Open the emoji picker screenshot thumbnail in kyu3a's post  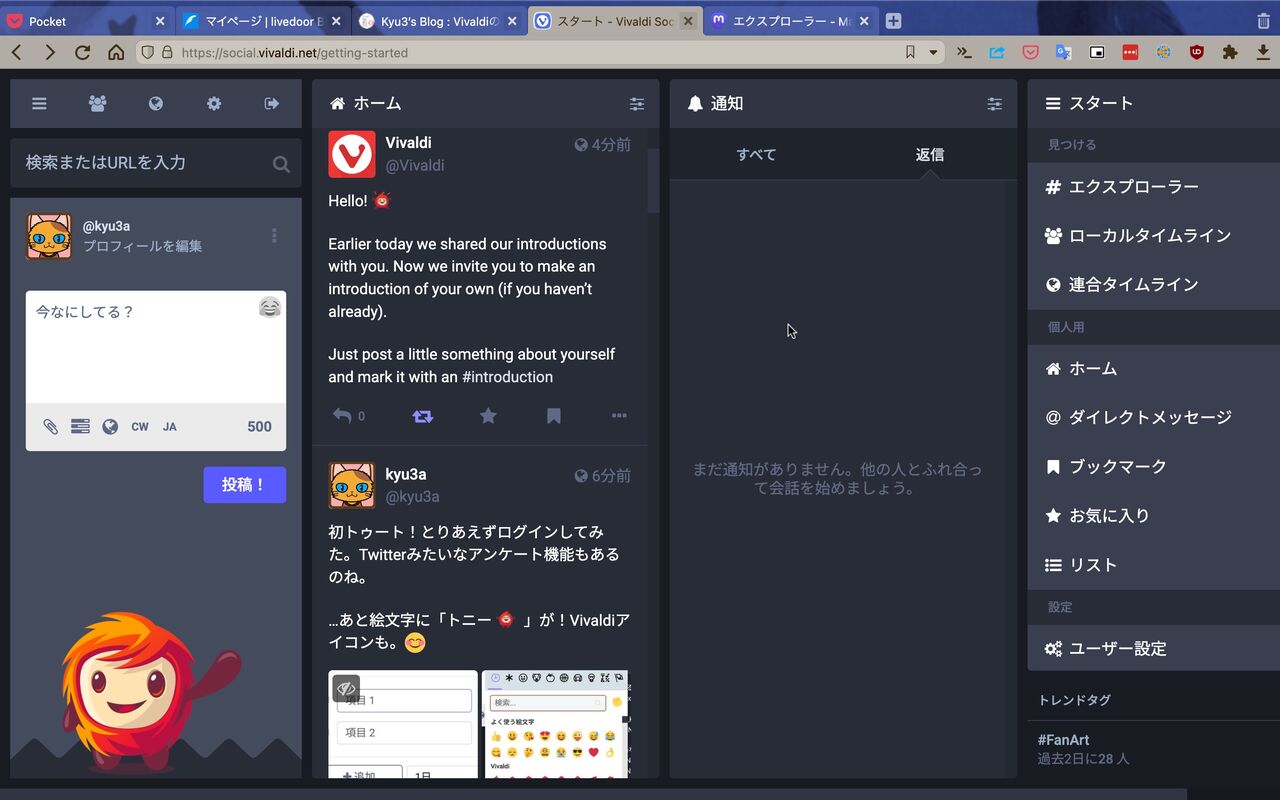point(555,724)
